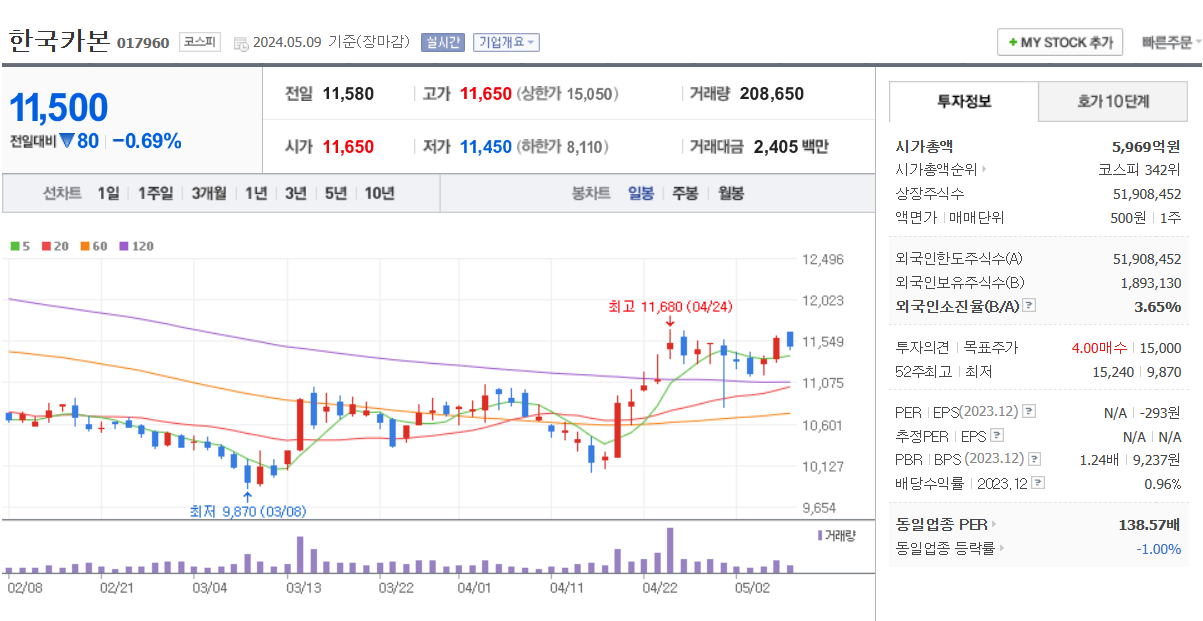Click the 138.57배 same-sector PER value
Viewport: 1203px width, 621px height.
click(x=1149, y=524)
